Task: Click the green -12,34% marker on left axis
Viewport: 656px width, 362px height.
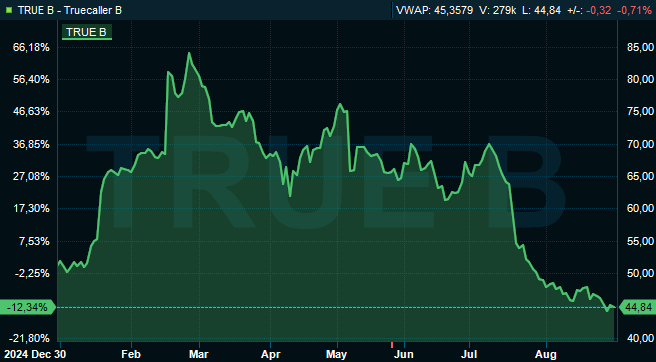Action: click(28, 308)
